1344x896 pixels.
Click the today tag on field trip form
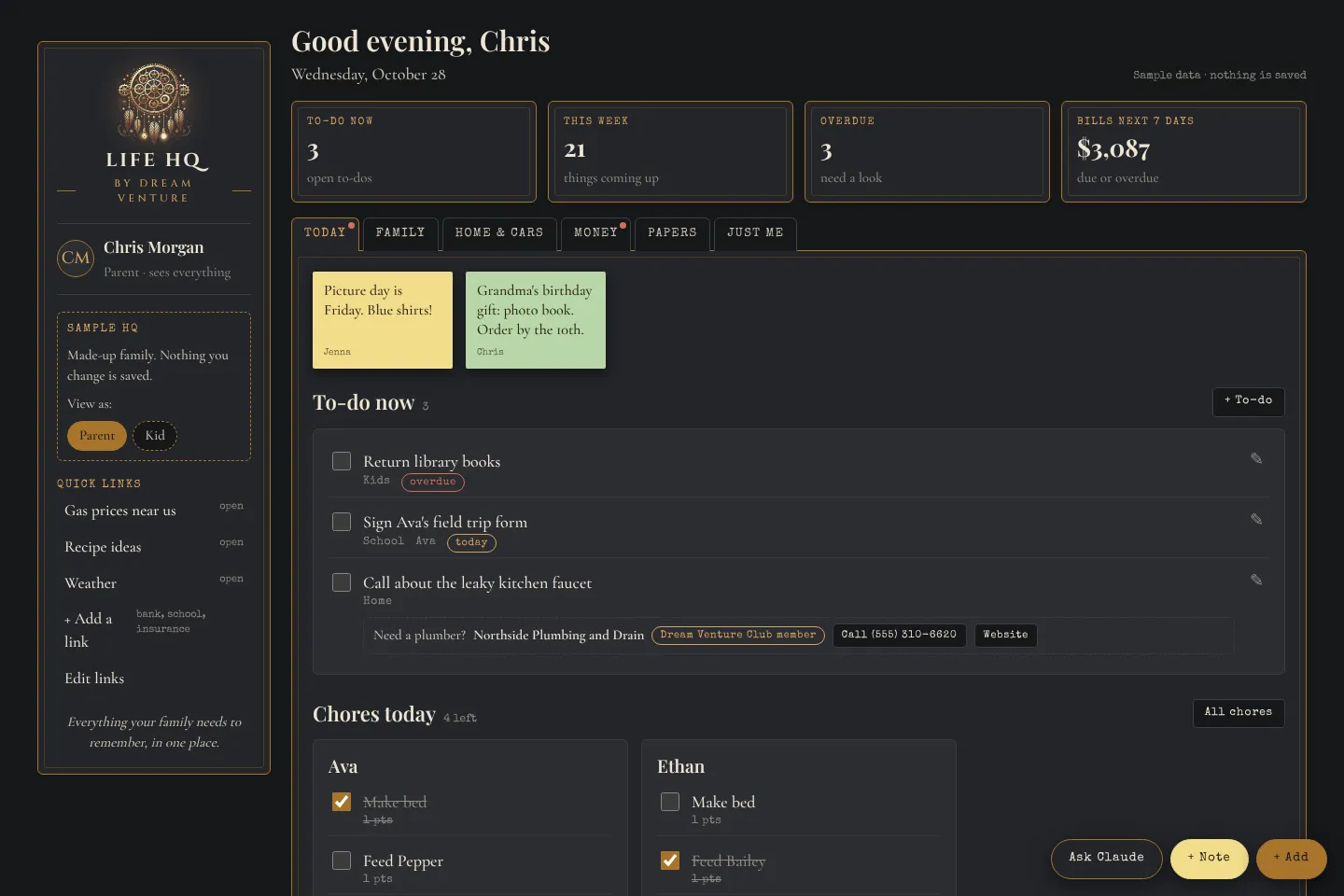point(471,542)
